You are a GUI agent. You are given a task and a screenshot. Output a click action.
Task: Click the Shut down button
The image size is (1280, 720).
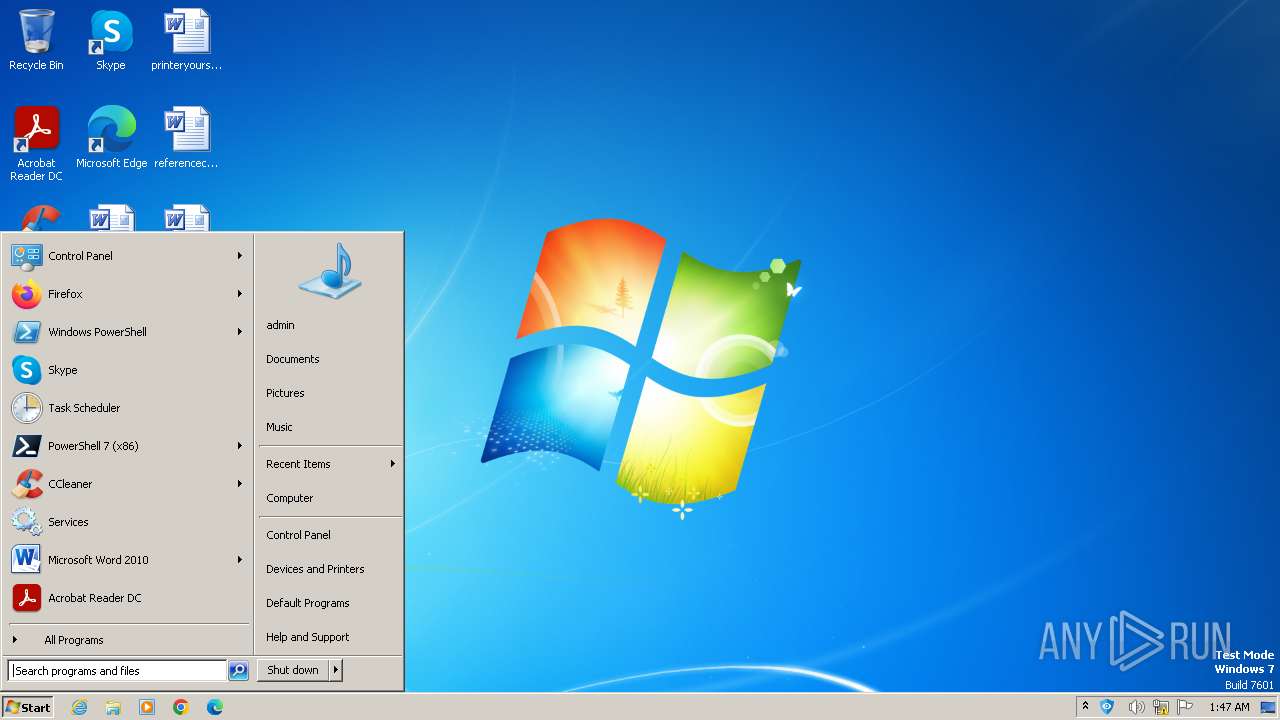click(293, 670)
